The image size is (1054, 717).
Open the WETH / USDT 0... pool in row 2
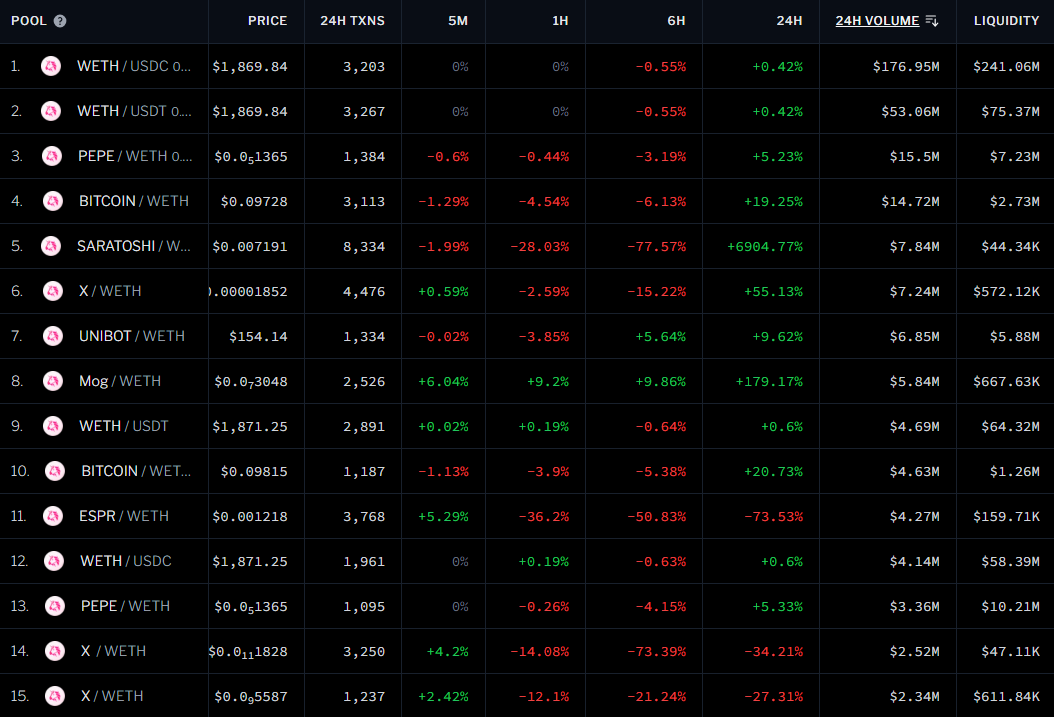click(134, 111)
